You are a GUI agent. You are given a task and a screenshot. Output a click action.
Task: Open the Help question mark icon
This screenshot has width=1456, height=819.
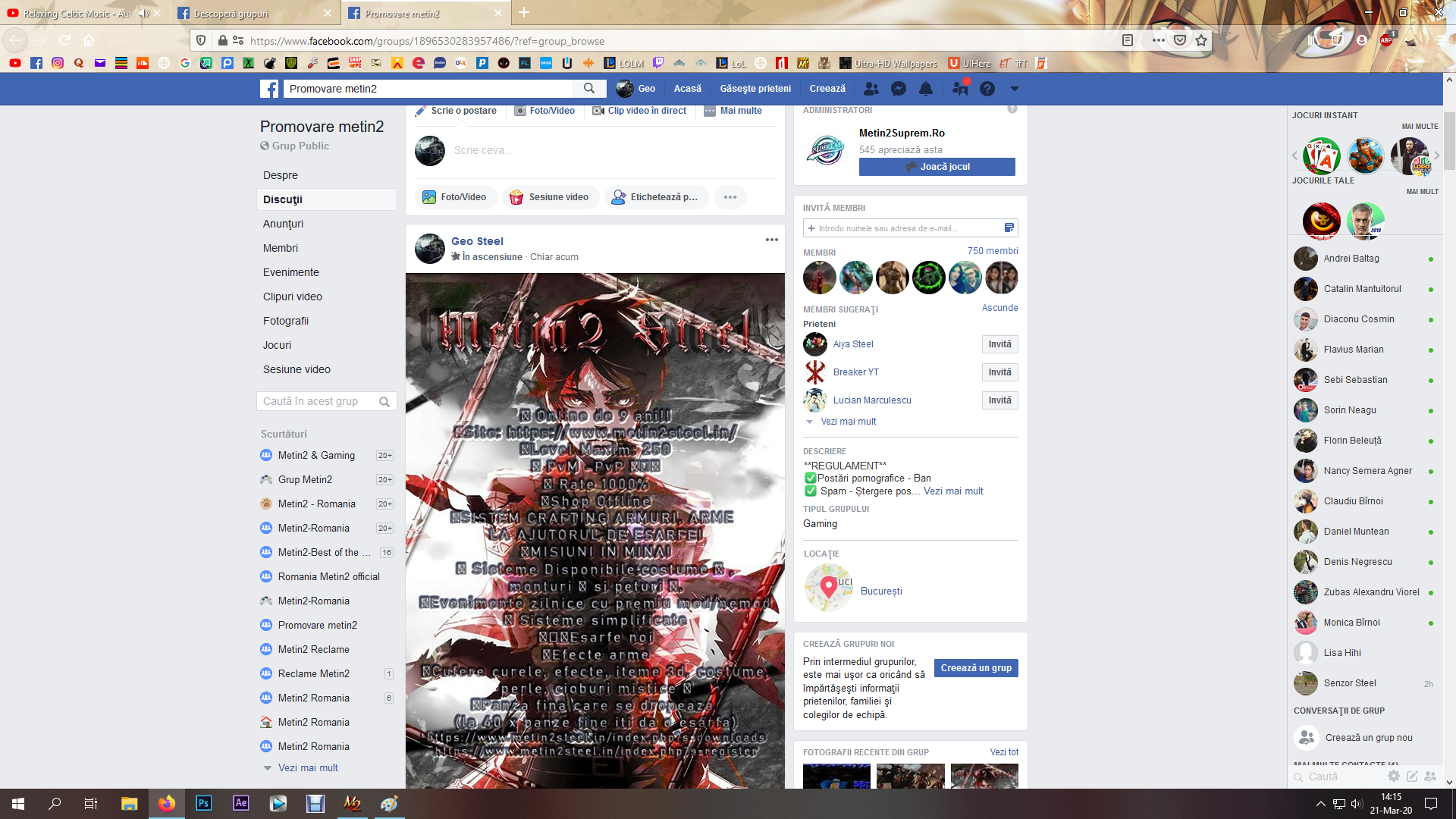pyautogui.click(x=987, y=89)
